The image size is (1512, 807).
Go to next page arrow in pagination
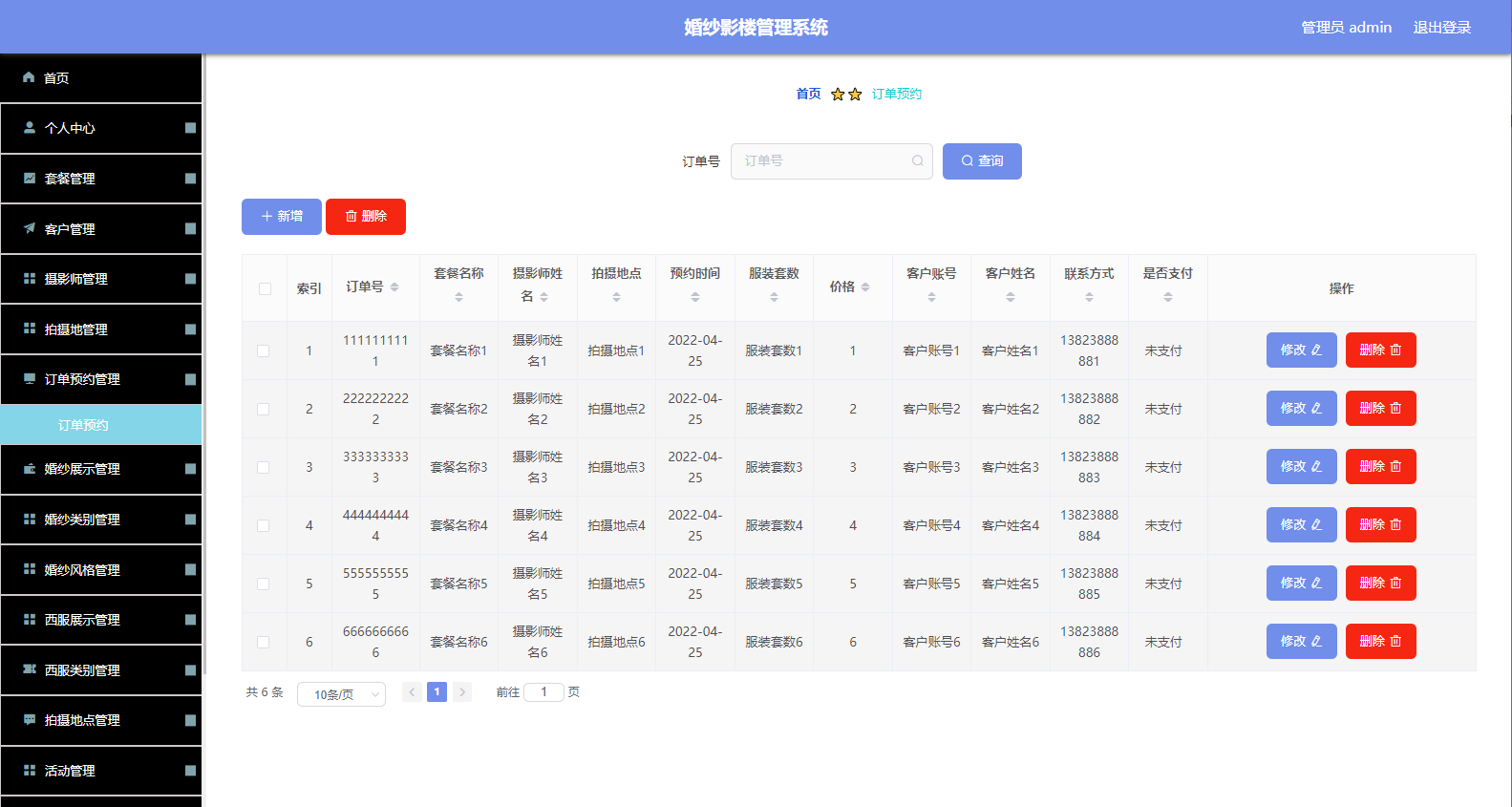[x=462, y=692]
